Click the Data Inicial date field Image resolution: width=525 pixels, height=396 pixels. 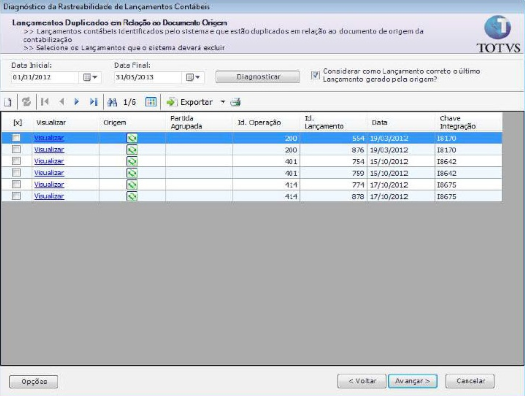click(x=45, y=77)
